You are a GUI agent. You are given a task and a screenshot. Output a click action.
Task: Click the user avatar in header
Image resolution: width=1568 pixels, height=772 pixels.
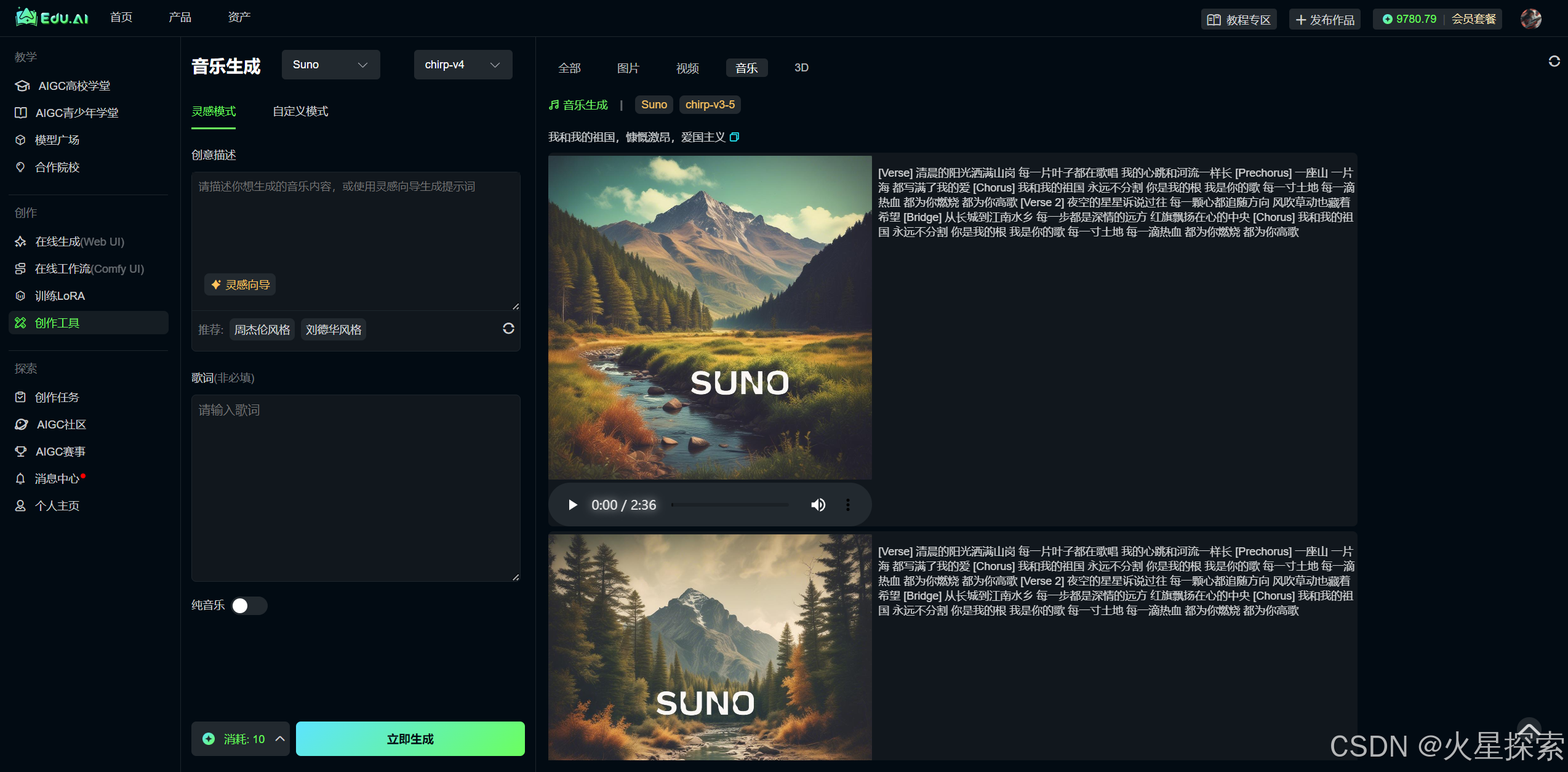click(1530, 19)
